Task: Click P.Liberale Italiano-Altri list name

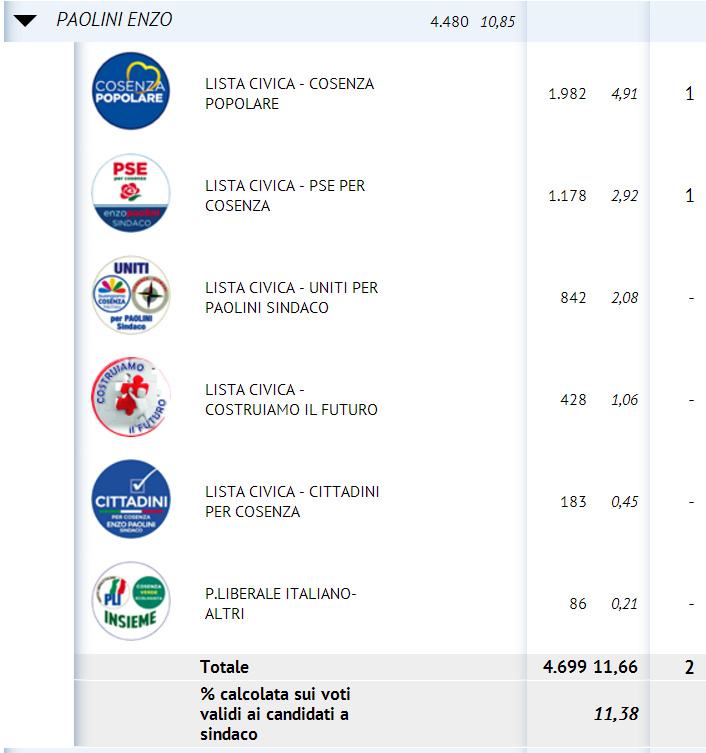Action: pyautogui.click(x=280, y=604)
